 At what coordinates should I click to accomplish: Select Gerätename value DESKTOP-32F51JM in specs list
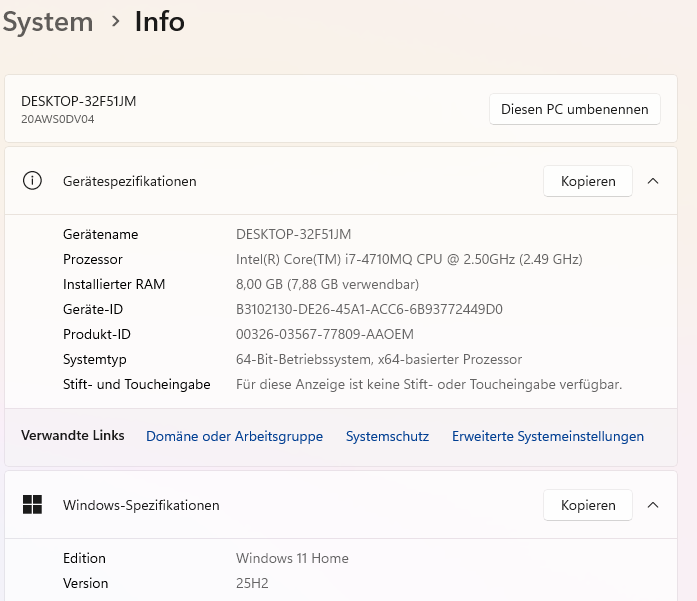293,234
